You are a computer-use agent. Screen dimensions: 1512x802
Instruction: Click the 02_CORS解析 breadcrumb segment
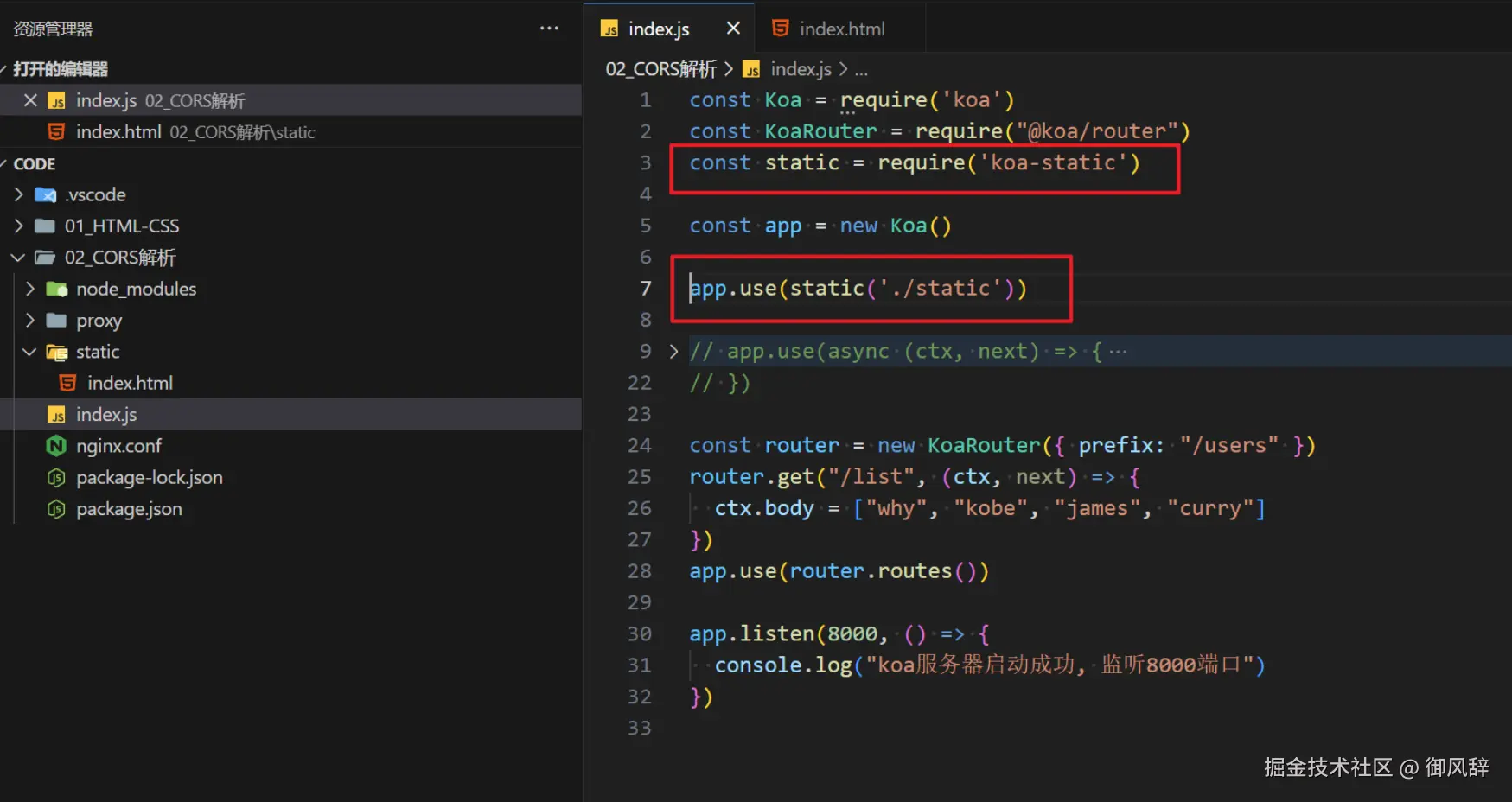(660, 69)
